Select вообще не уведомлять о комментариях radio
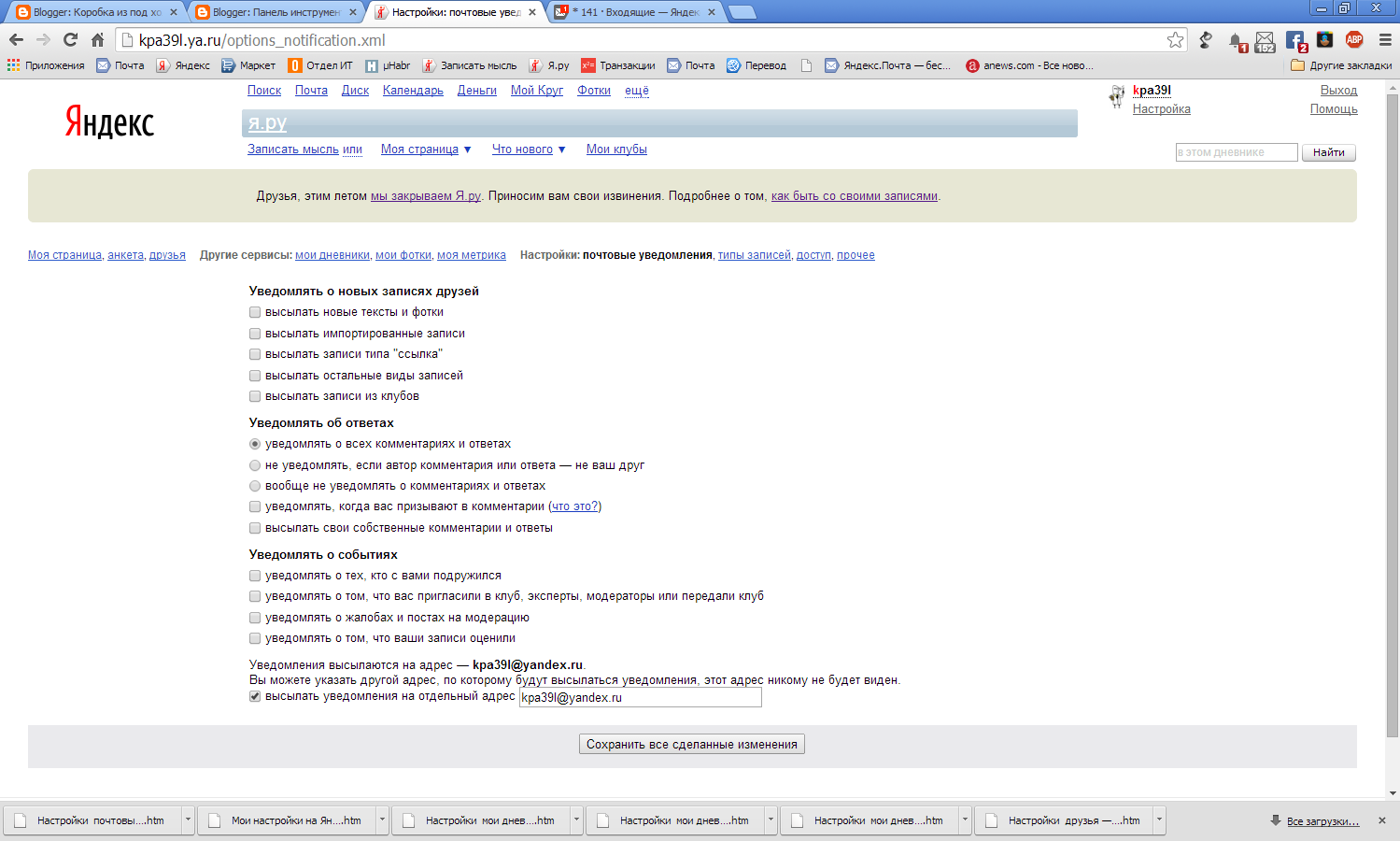Image resolution: width=1400 pixels, height=841 pixels. [255, 486]
